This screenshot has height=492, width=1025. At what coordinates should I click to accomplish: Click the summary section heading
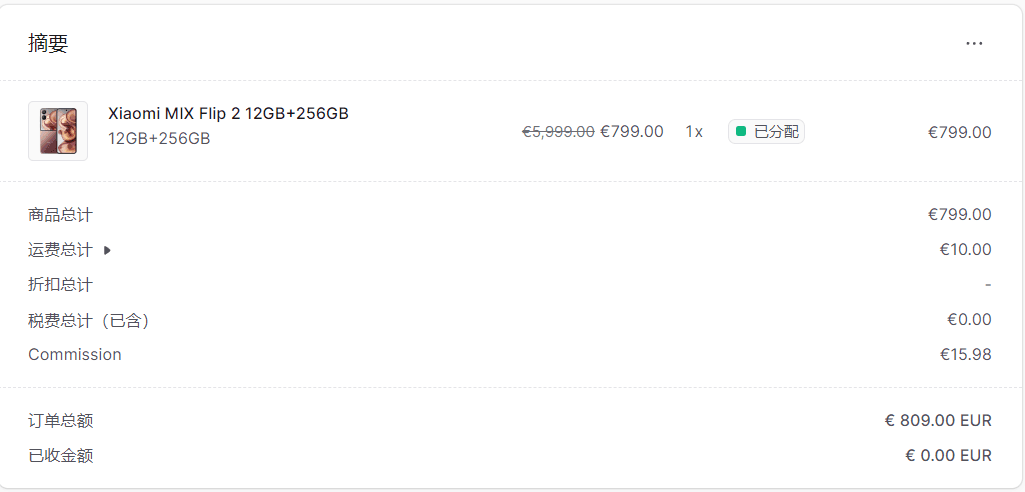[x=48, y=44]
